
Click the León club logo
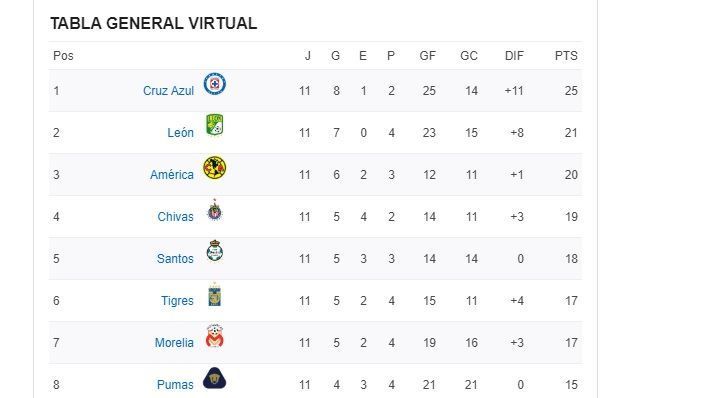214,125
